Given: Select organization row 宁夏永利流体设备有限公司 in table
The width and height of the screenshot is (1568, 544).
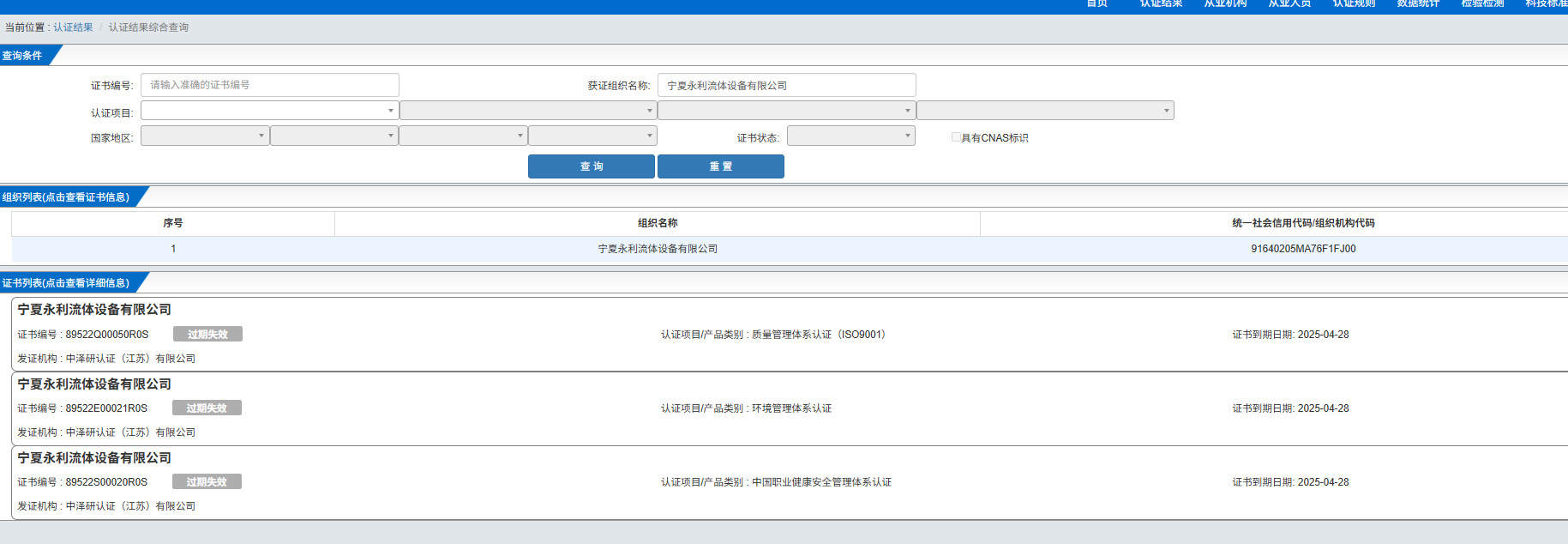Looking at the screenshot, I should [658, 249].
